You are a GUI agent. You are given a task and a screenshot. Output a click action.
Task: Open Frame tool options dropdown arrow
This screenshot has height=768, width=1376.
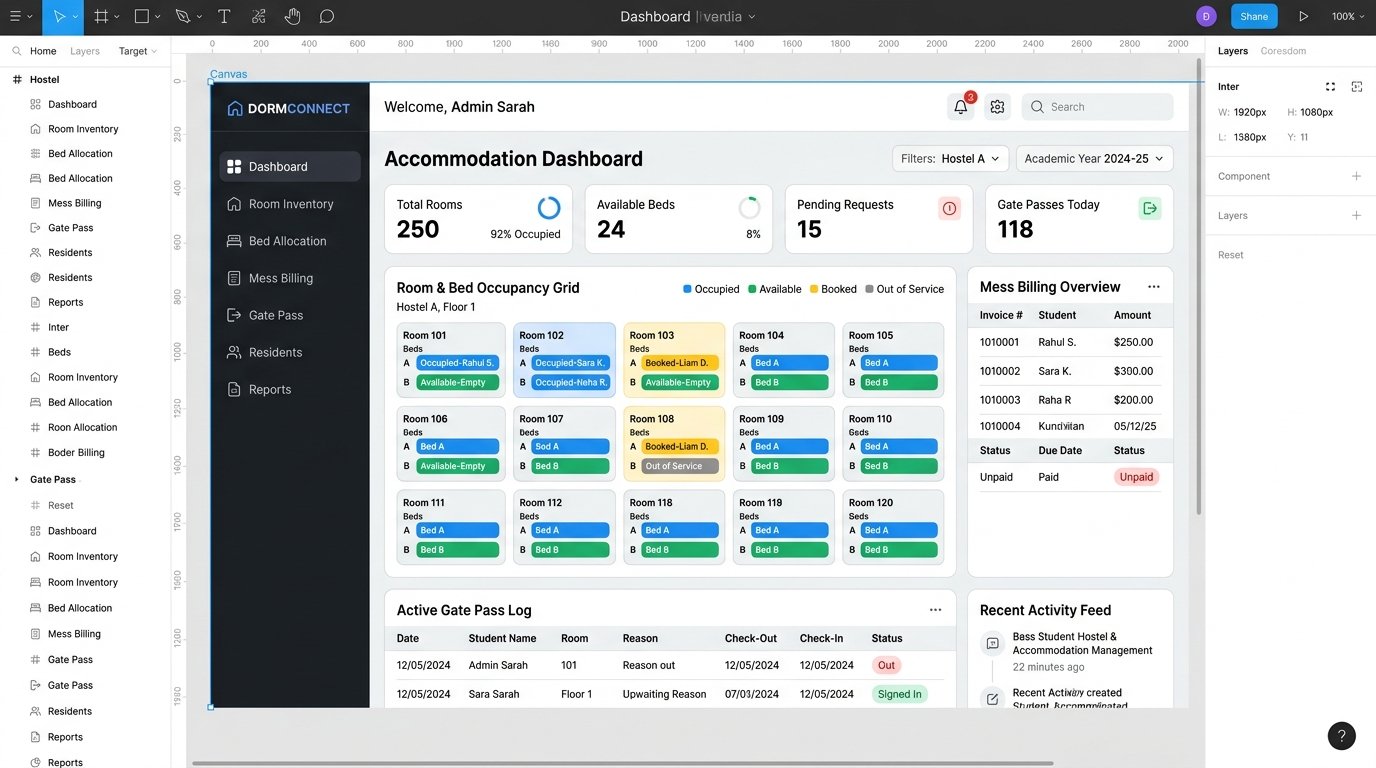[117, 17]
